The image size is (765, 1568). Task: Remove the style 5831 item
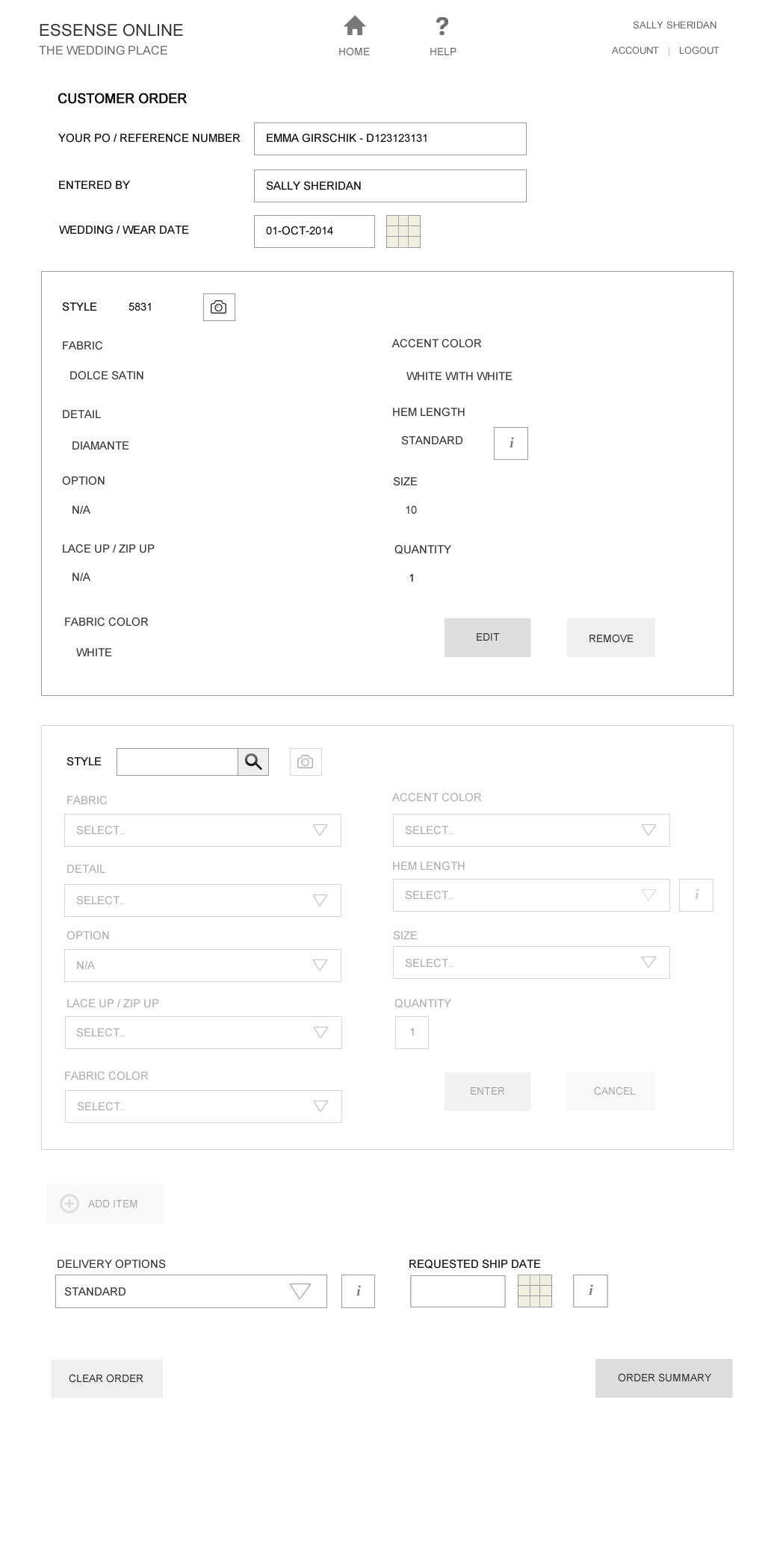610,638
